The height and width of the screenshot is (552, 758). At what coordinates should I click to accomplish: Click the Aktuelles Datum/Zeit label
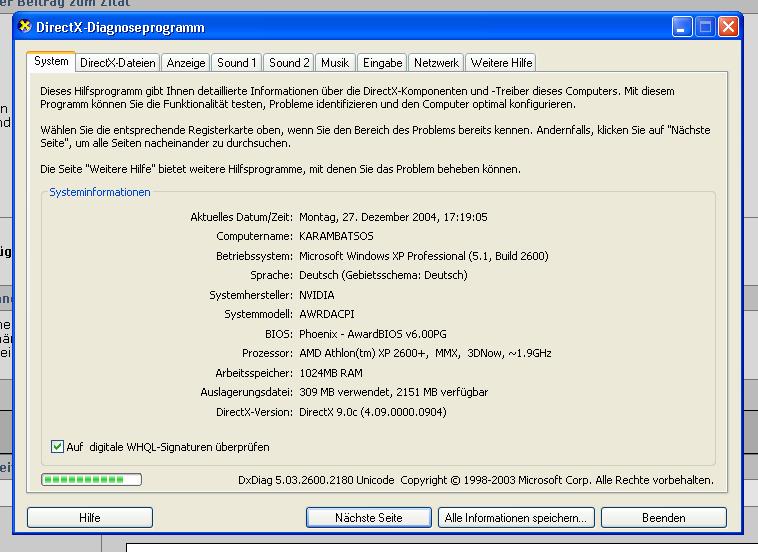point(242,217)
